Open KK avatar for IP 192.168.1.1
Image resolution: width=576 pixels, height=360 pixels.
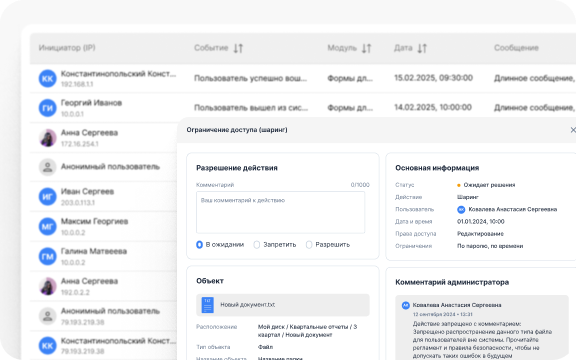[x=47, y=79]
